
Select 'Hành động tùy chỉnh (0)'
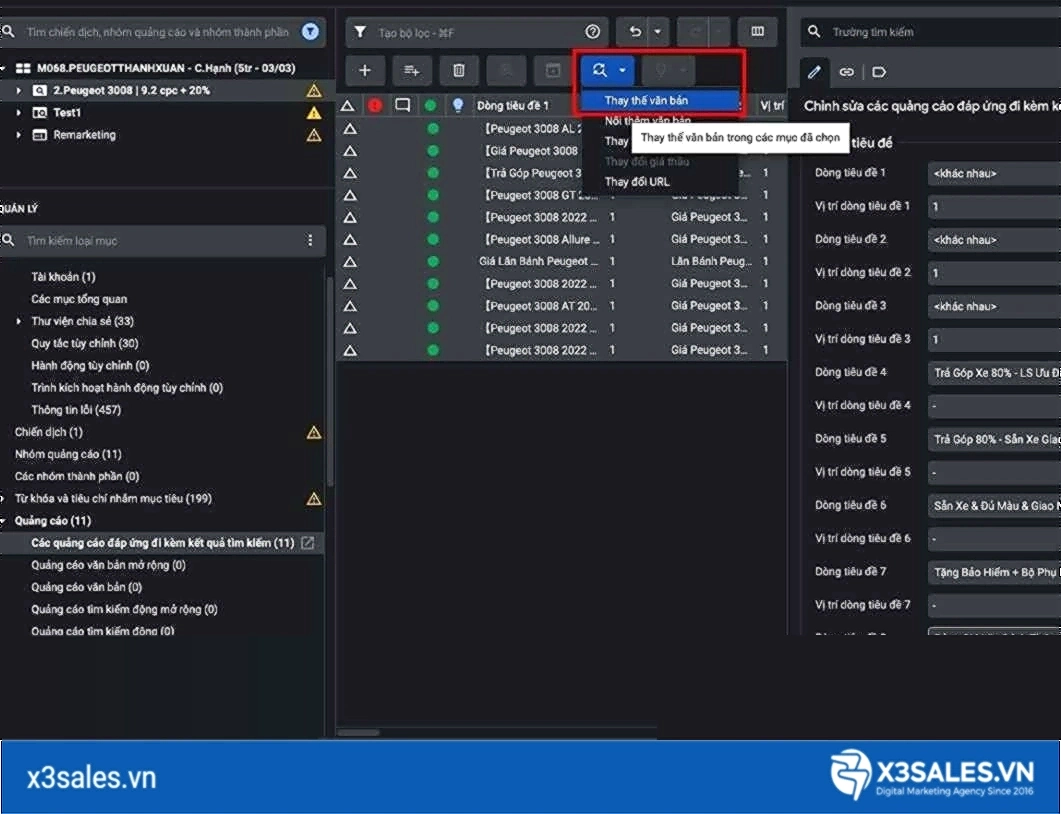[90, 366]
